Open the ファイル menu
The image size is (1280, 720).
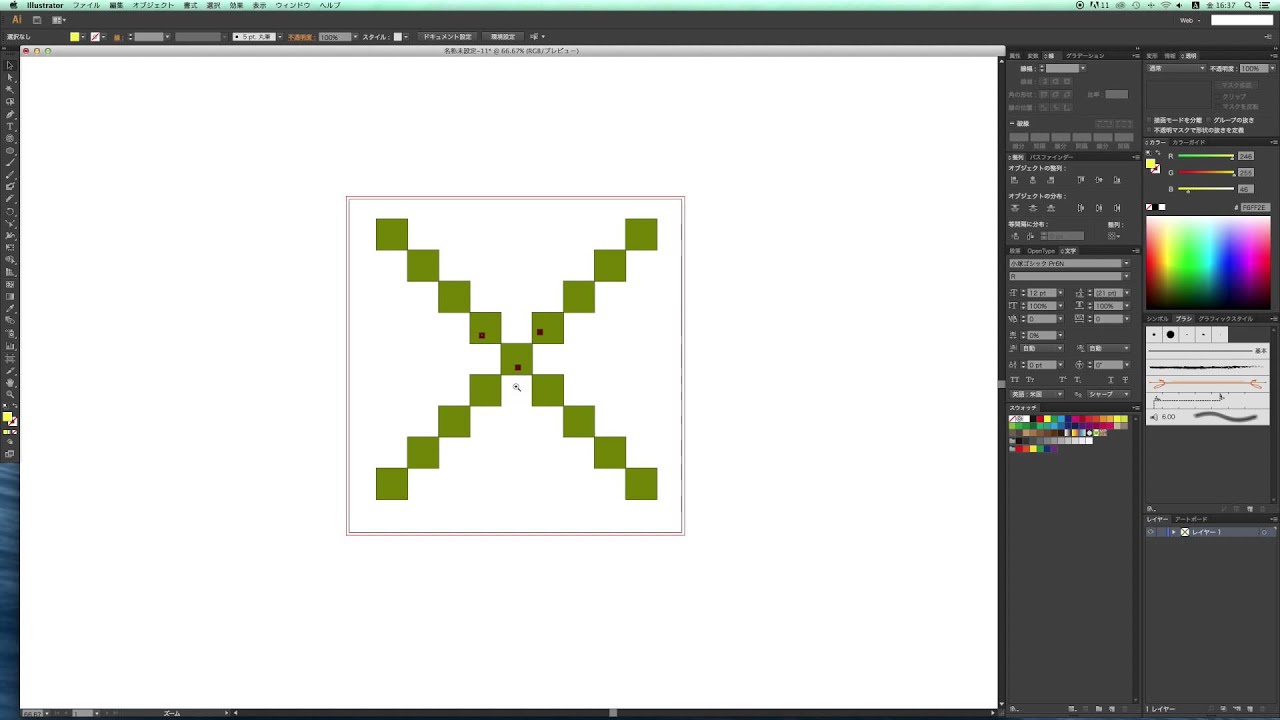pos(86,5)
